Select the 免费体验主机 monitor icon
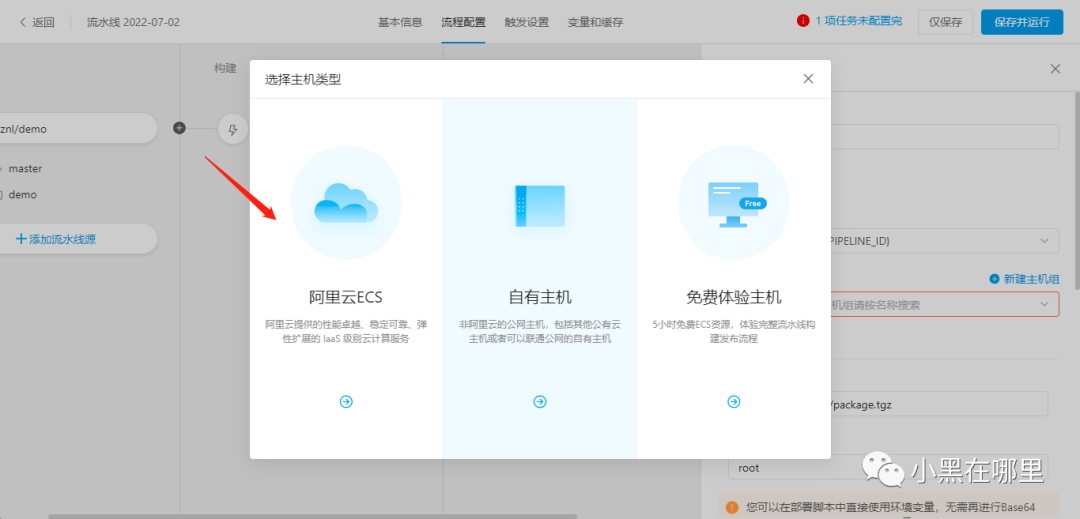This screenshot has height=519, width=1080. 734,202
